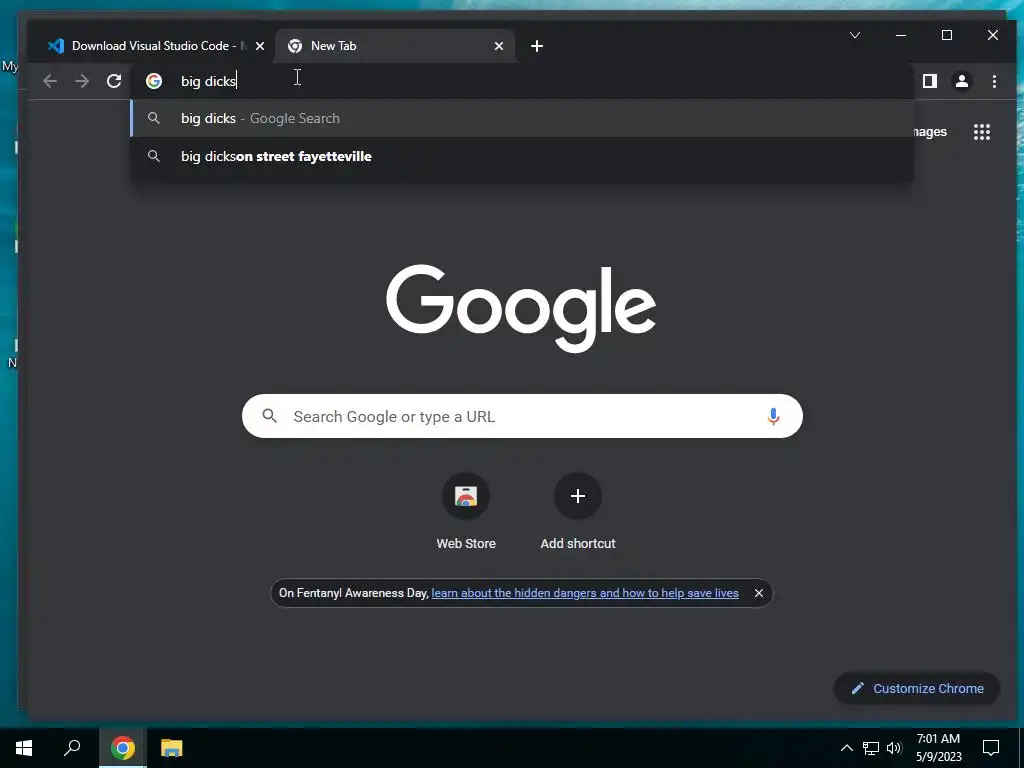The height and width of the screenshot is (768, 1024).
Task: Show hidden system tray icons
Action: (846, 748)
